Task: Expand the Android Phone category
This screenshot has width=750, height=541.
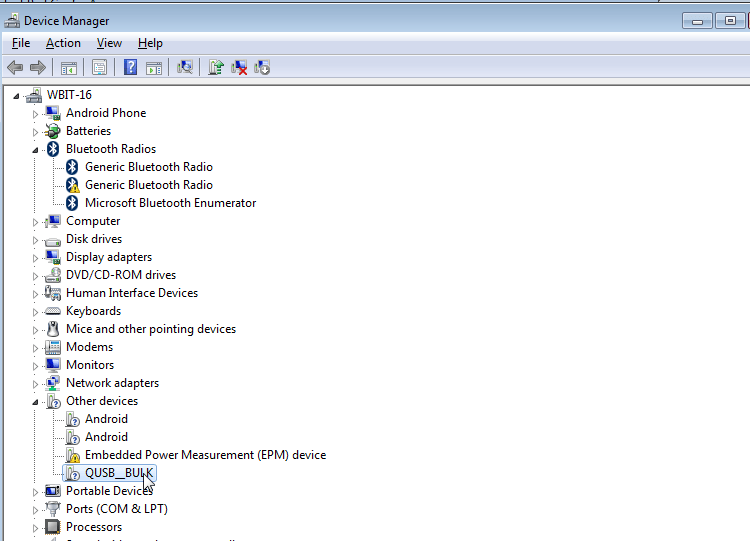Action: 35,114
